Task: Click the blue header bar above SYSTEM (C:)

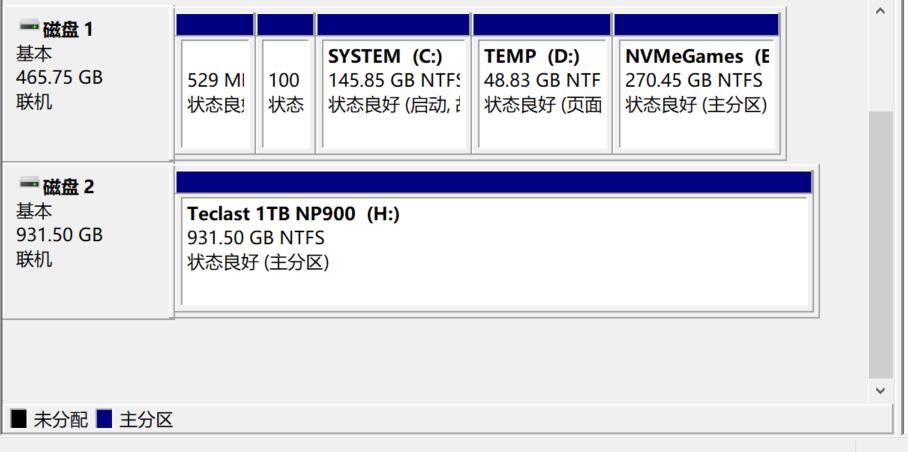Action: (393, 24)
